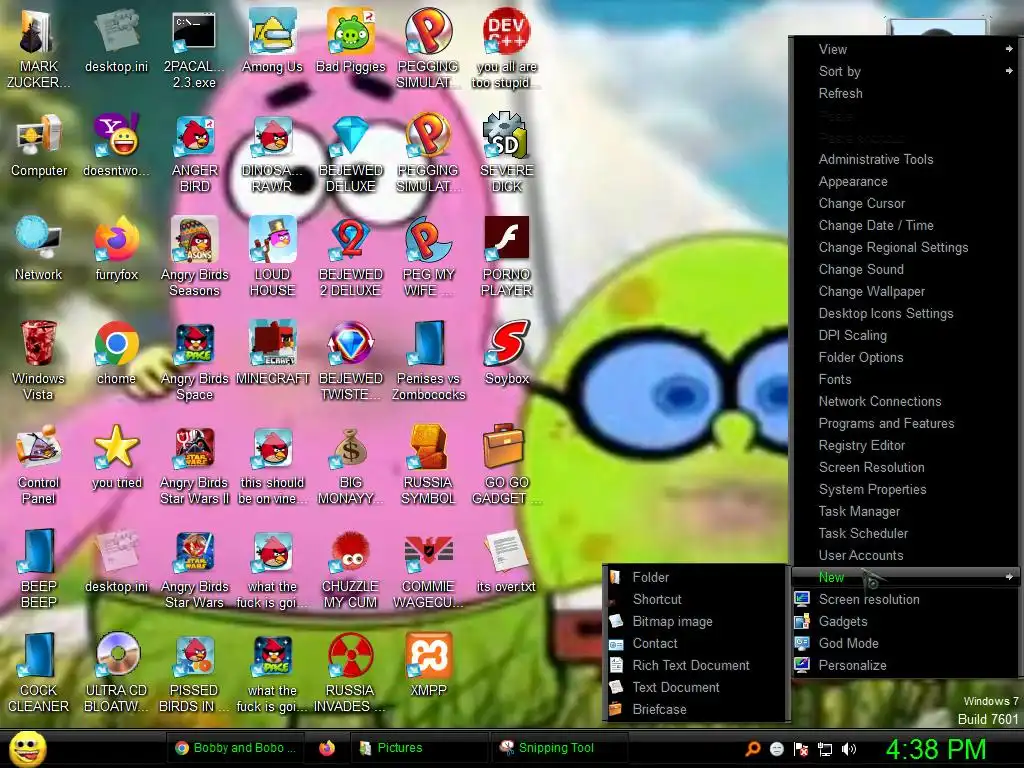Select Folder Options menu entry
The image size is (1024, 768).
pos(904,357)
